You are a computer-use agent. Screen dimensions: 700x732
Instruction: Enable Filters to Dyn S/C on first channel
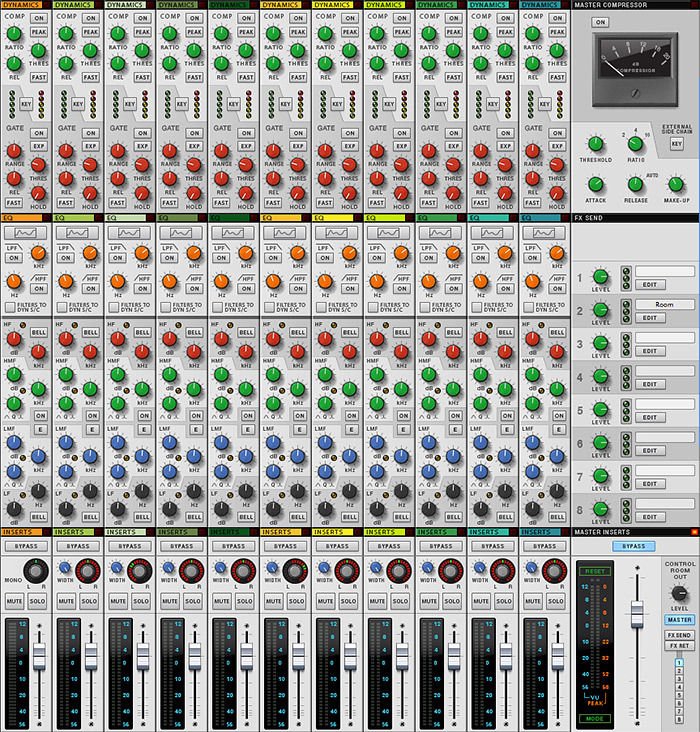[11, 307]
